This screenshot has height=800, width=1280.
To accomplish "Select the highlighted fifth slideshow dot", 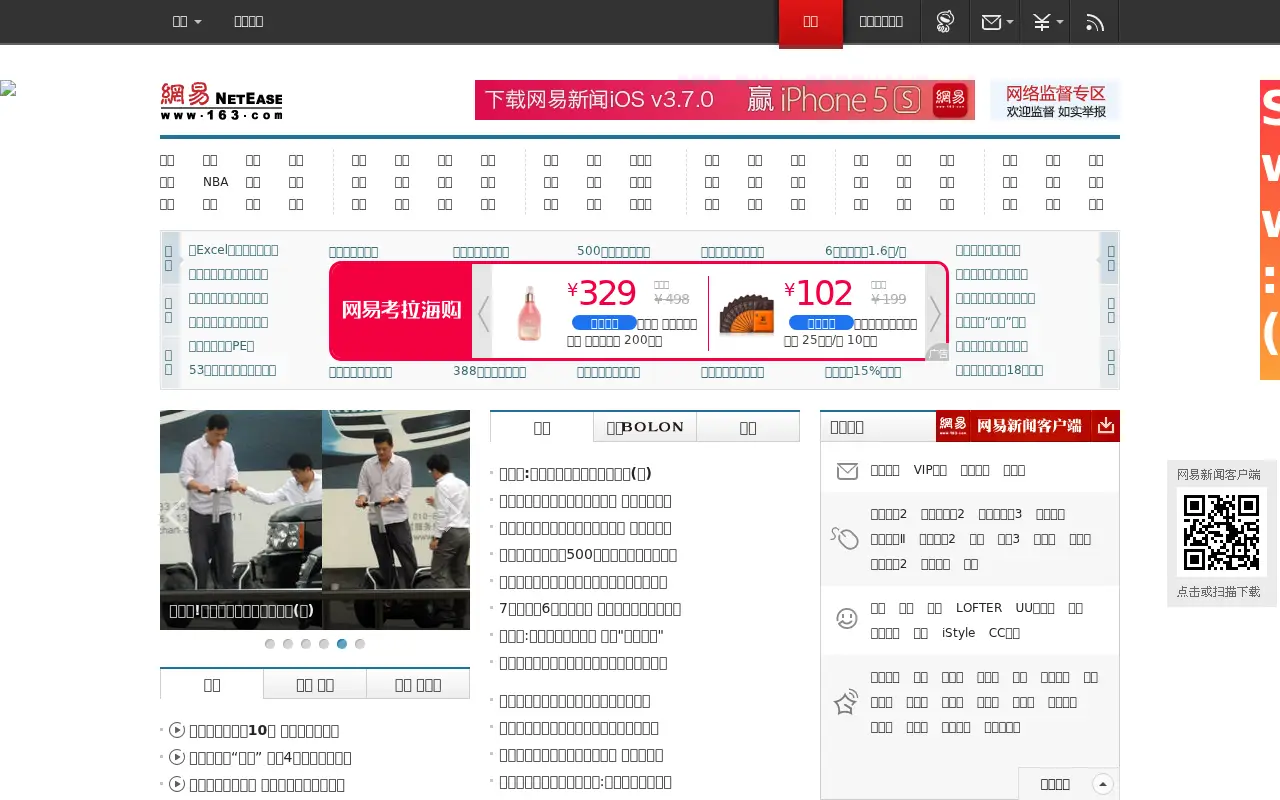I will [342, 644].
